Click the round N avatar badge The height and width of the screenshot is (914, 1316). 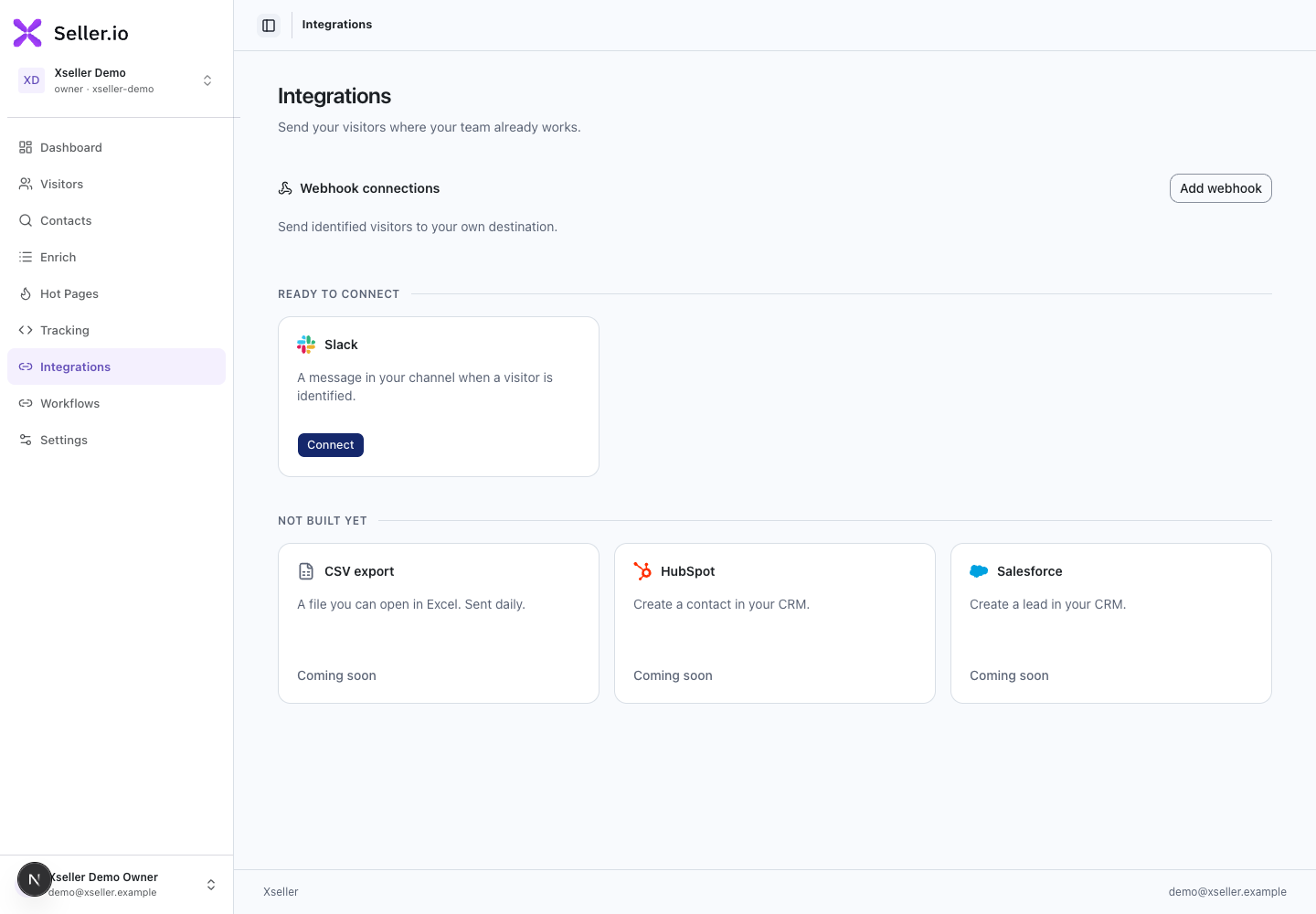pos(35,880)
